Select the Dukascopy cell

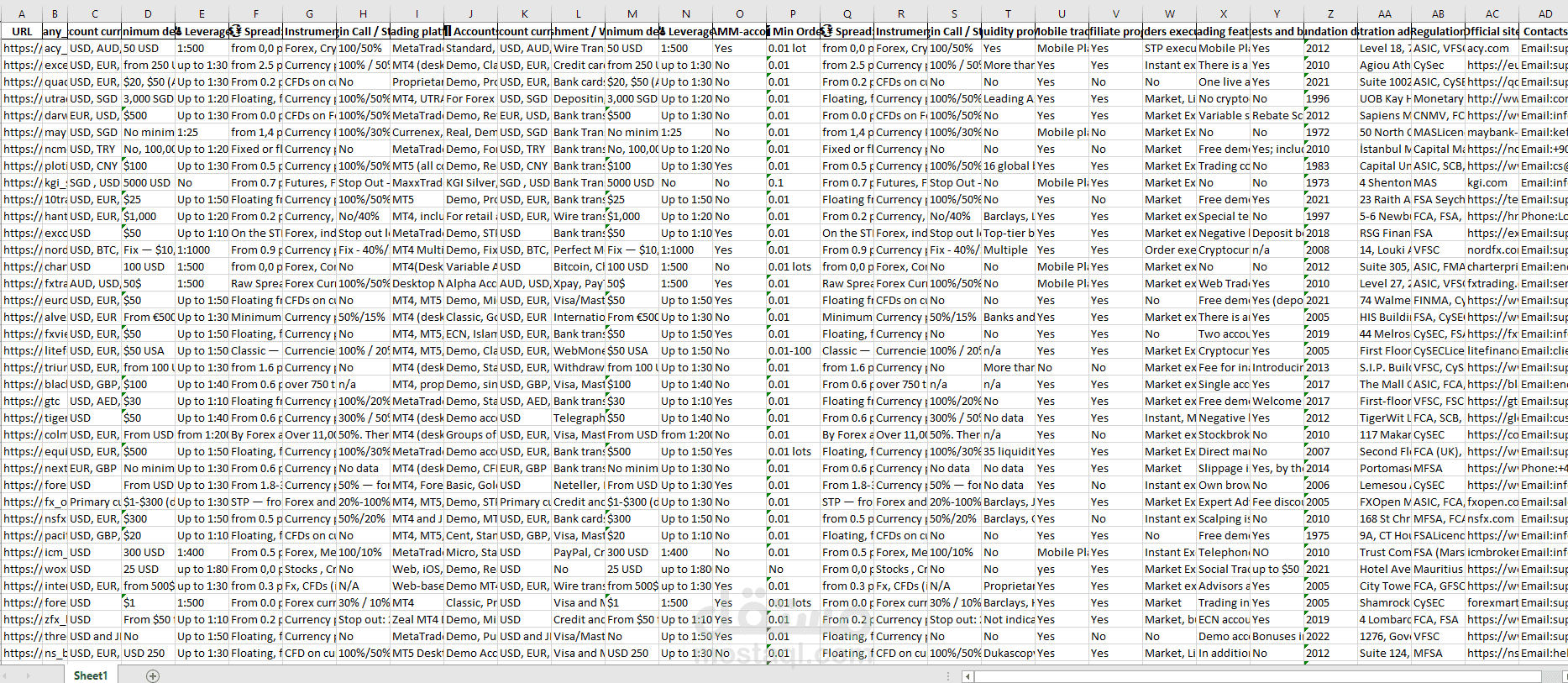tap(1008, 653)
